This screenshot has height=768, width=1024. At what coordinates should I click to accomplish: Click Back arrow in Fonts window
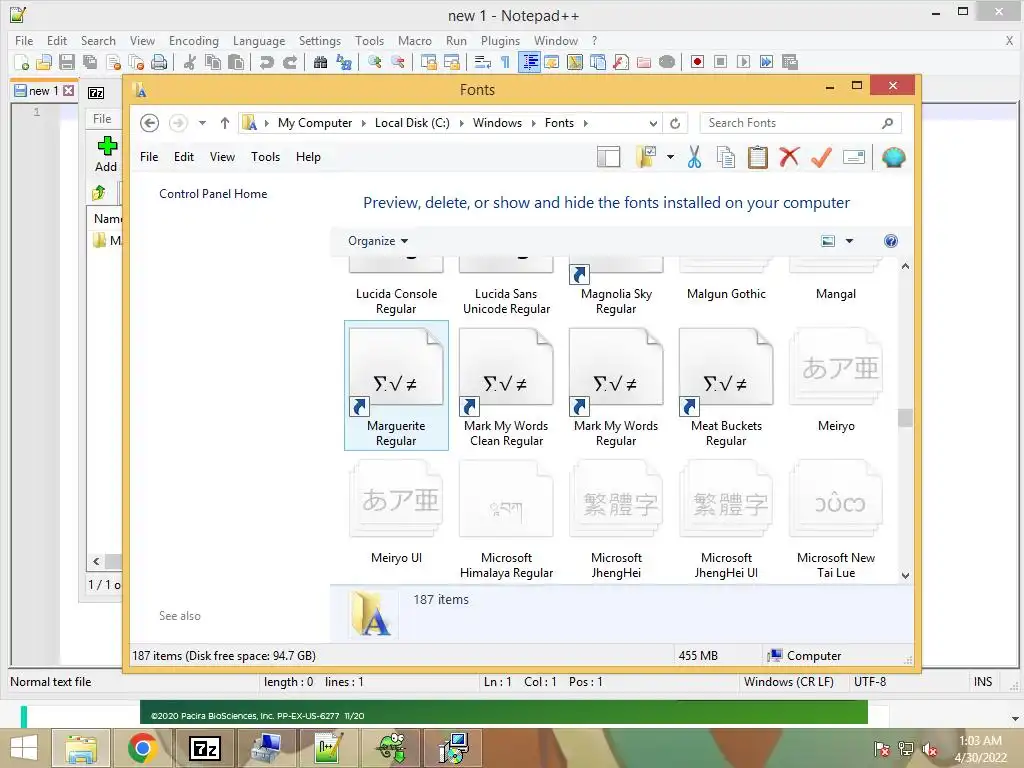point(150,123)
